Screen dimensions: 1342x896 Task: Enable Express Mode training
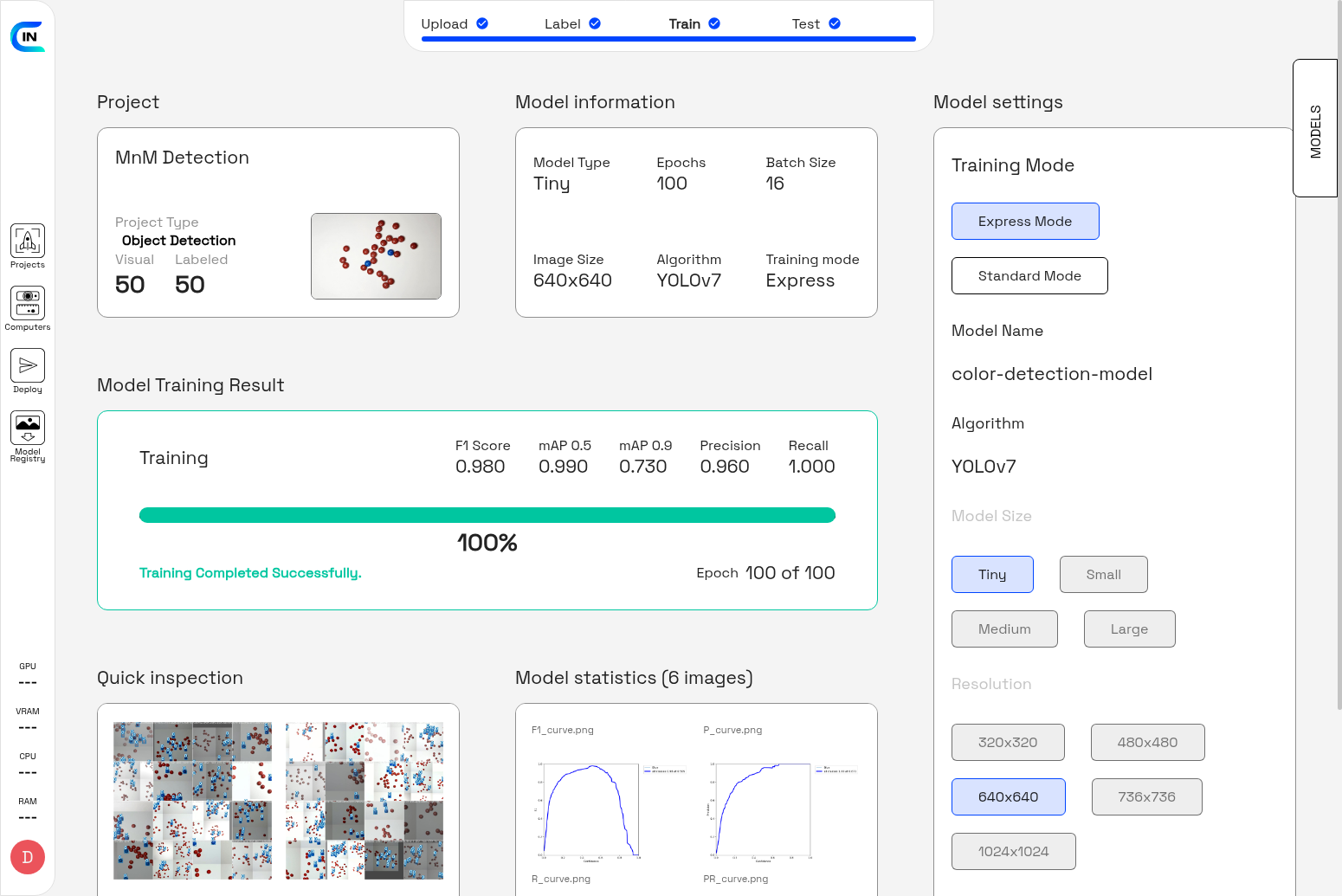click(1024, 221)
